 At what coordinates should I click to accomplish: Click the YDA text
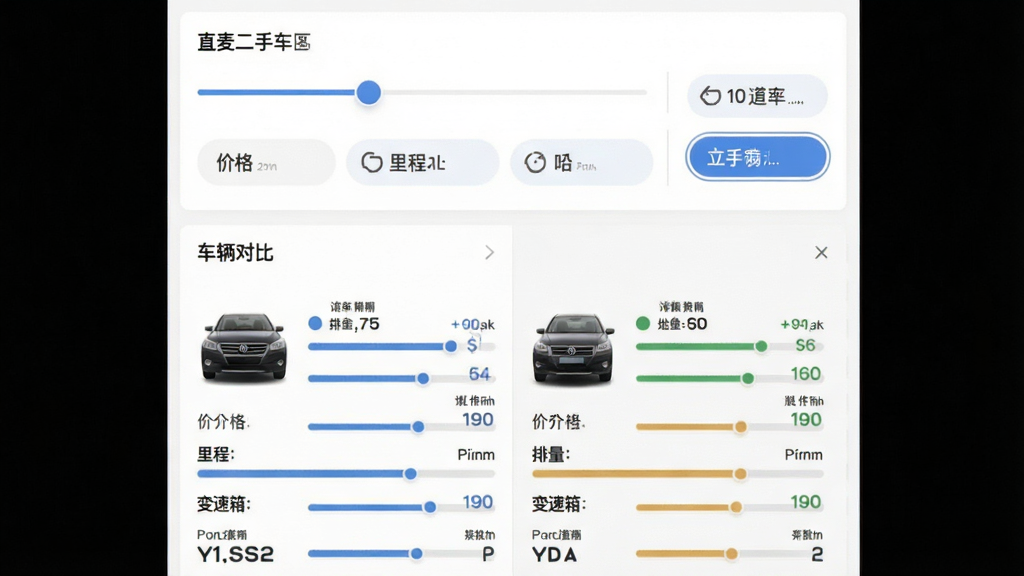(554, 554)
